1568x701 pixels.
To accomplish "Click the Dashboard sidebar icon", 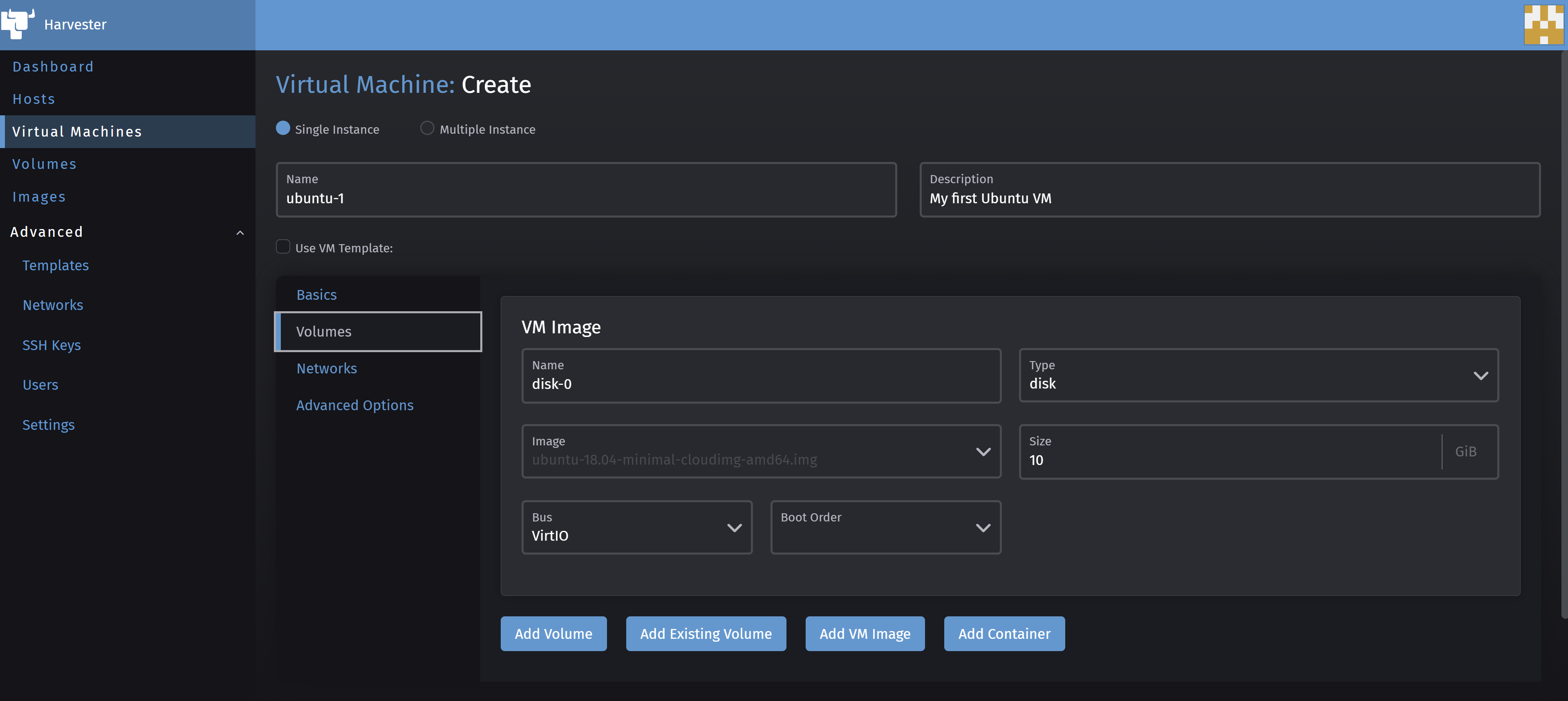I will point(52,66).
